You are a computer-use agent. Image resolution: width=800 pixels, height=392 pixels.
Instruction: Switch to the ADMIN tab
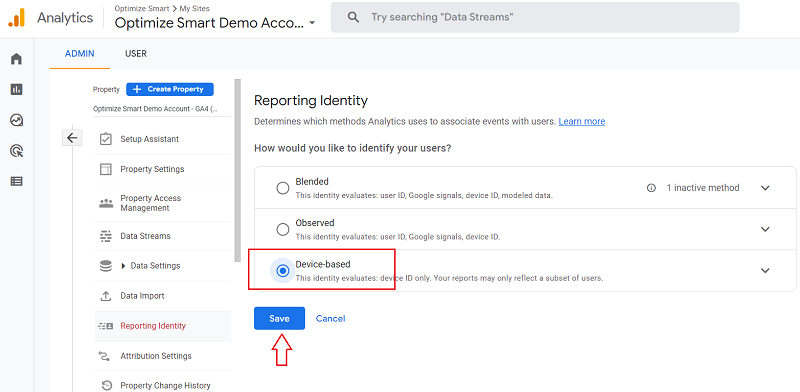point(80,54)
